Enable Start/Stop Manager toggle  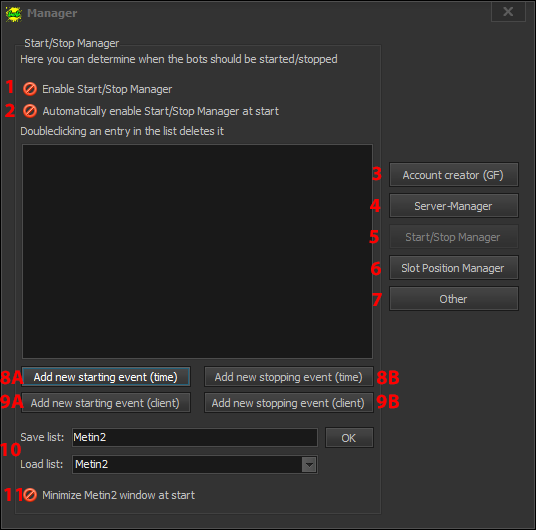(x=30, y=89)
